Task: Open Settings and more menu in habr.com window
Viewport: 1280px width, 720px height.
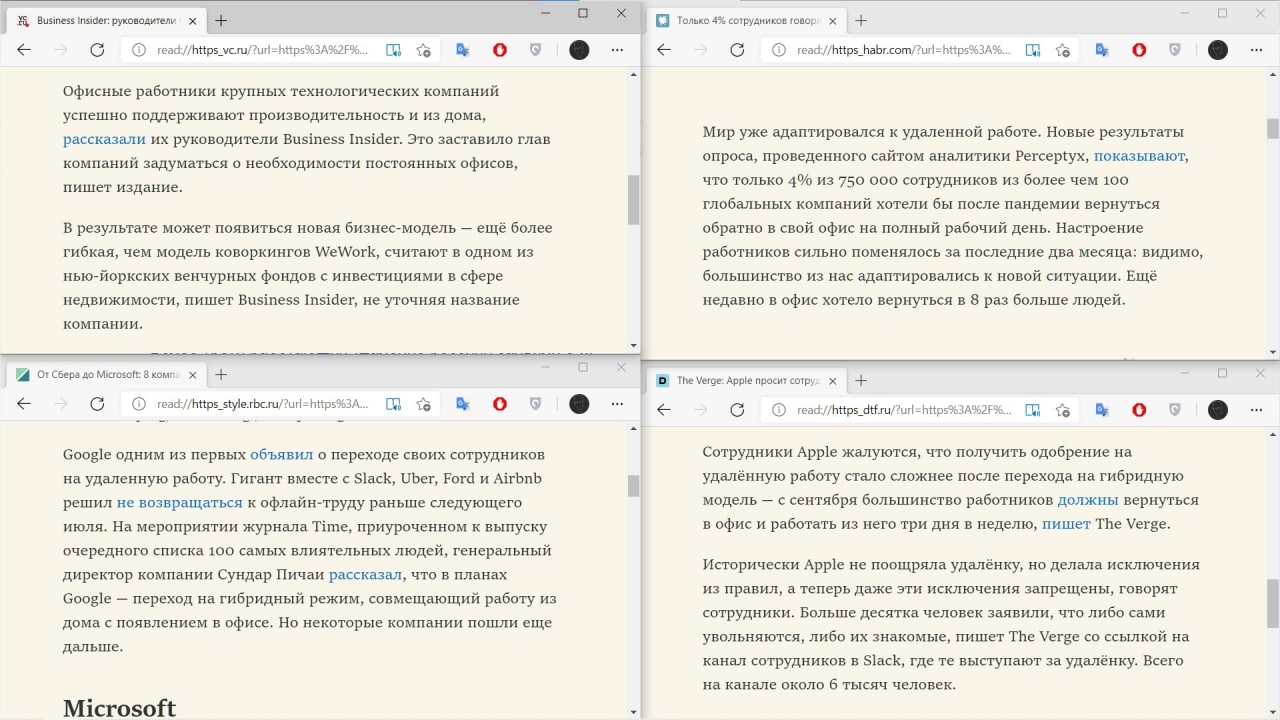Action: 1256,50
